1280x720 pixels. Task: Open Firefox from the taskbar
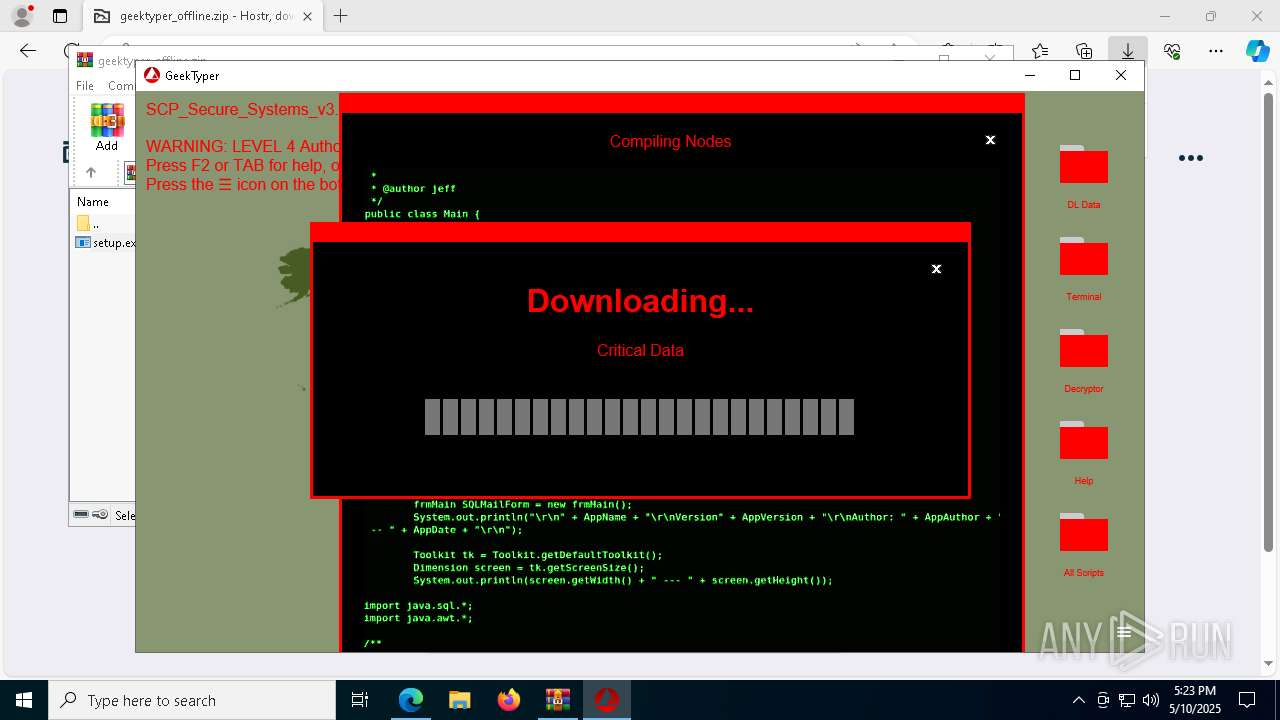pos(508,700)
